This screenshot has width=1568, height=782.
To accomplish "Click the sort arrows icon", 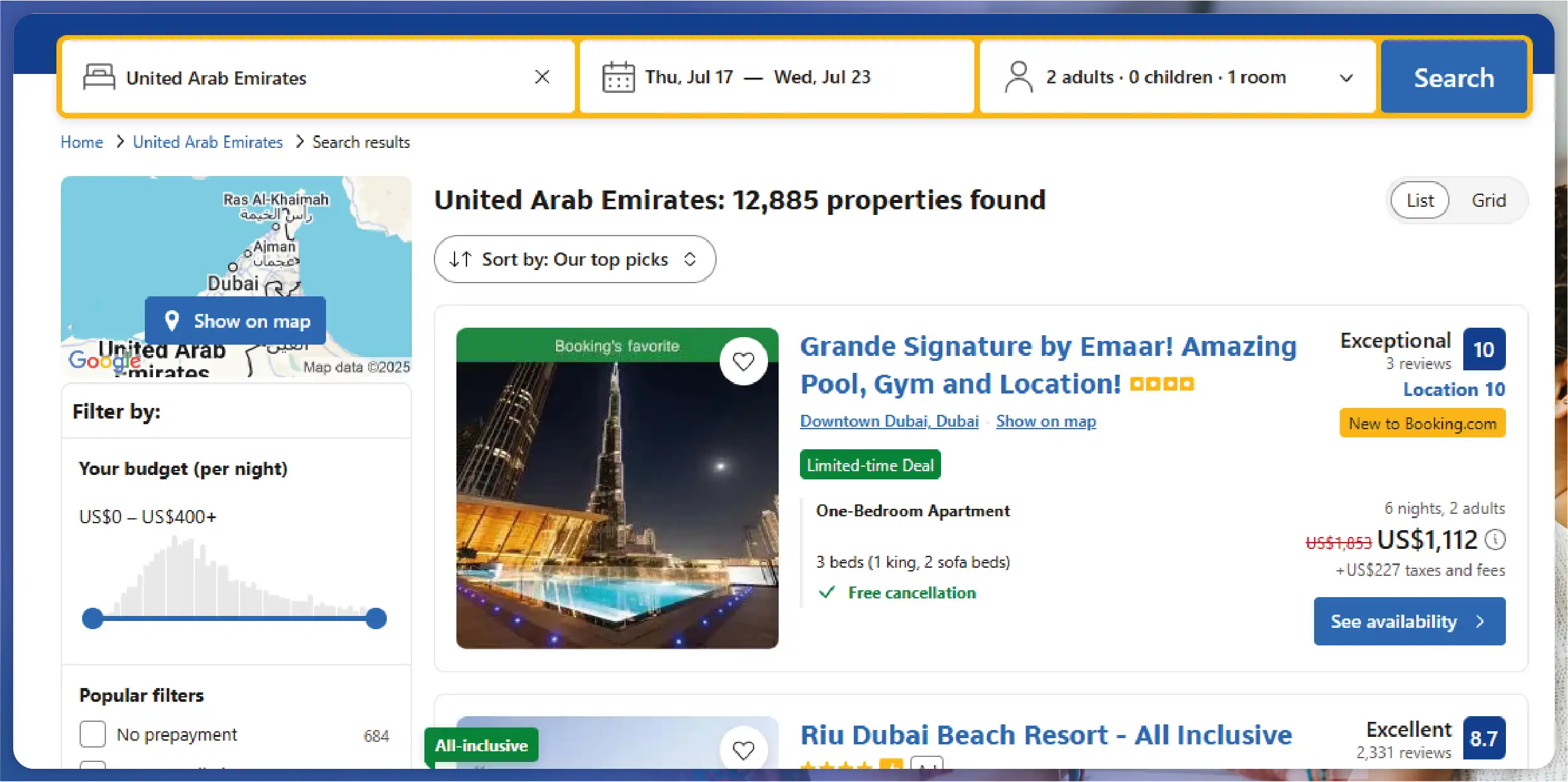I will (x=460, y=259).
